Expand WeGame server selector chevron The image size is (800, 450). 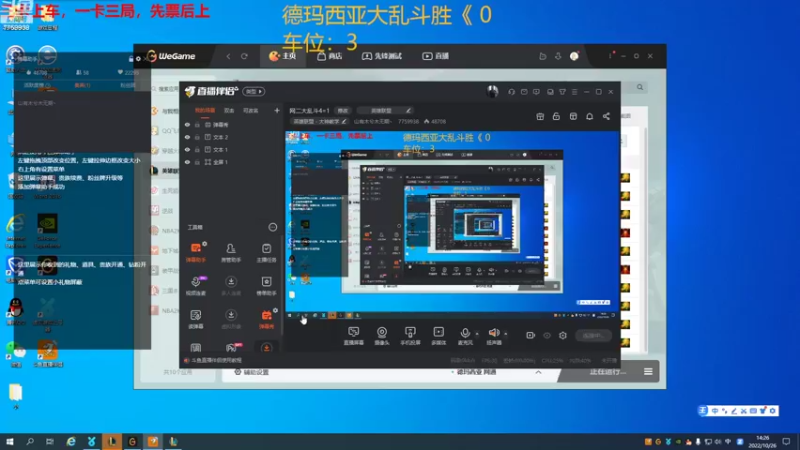coord(538,372)
